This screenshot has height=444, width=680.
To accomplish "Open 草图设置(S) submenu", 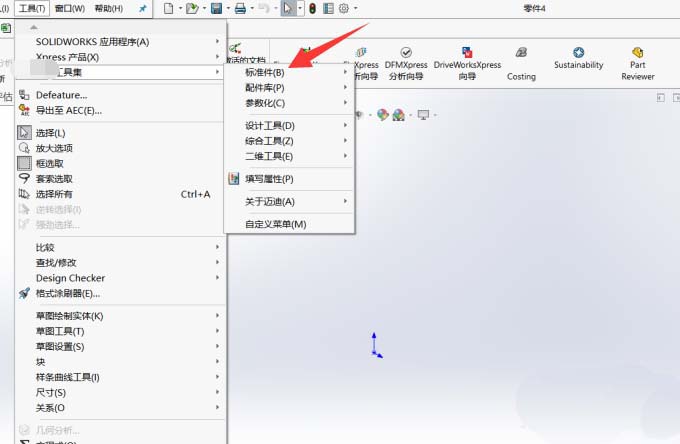I will (121, 346).
